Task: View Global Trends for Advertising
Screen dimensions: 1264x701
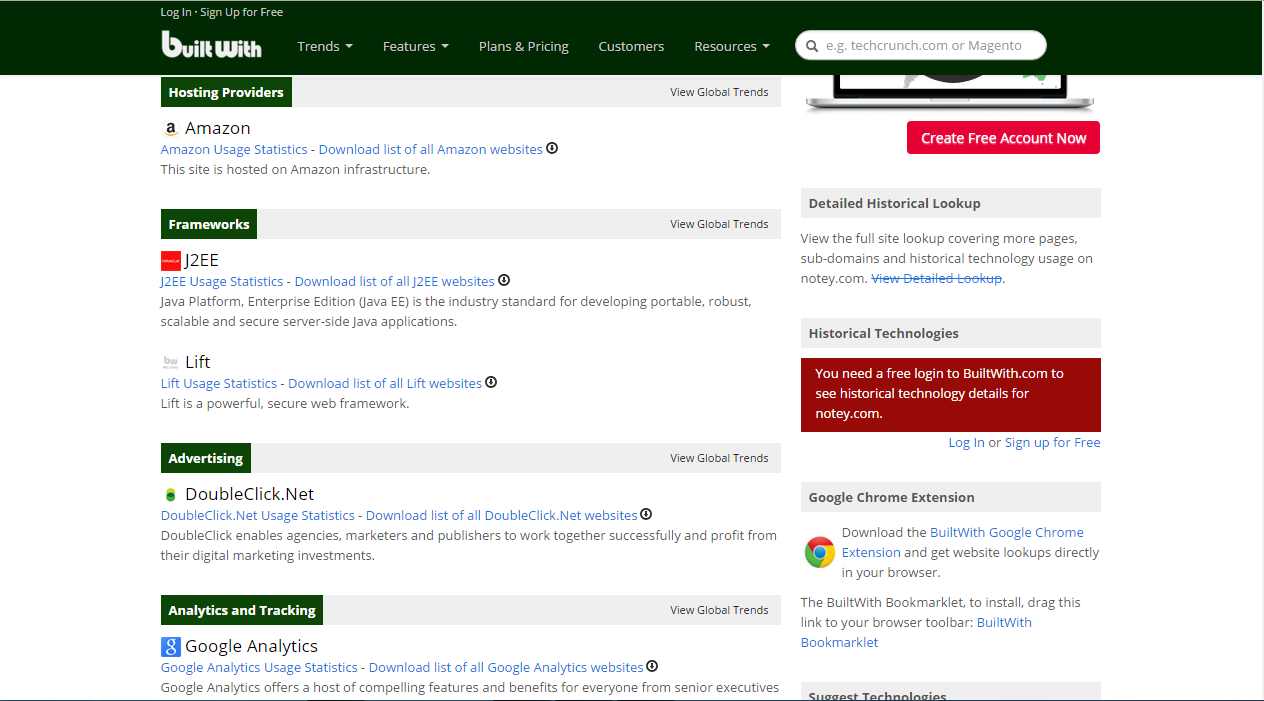Action: point(719,458)
